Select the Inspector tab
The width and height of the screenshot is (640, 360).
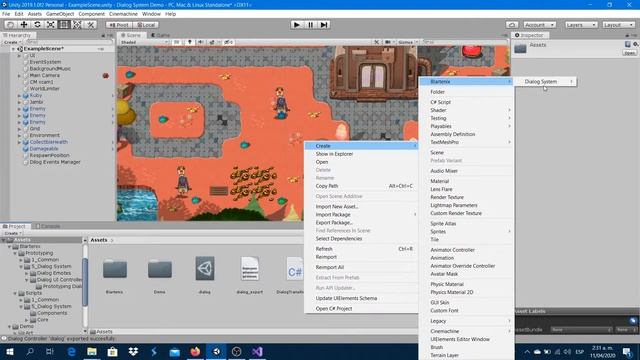[529, 35]
